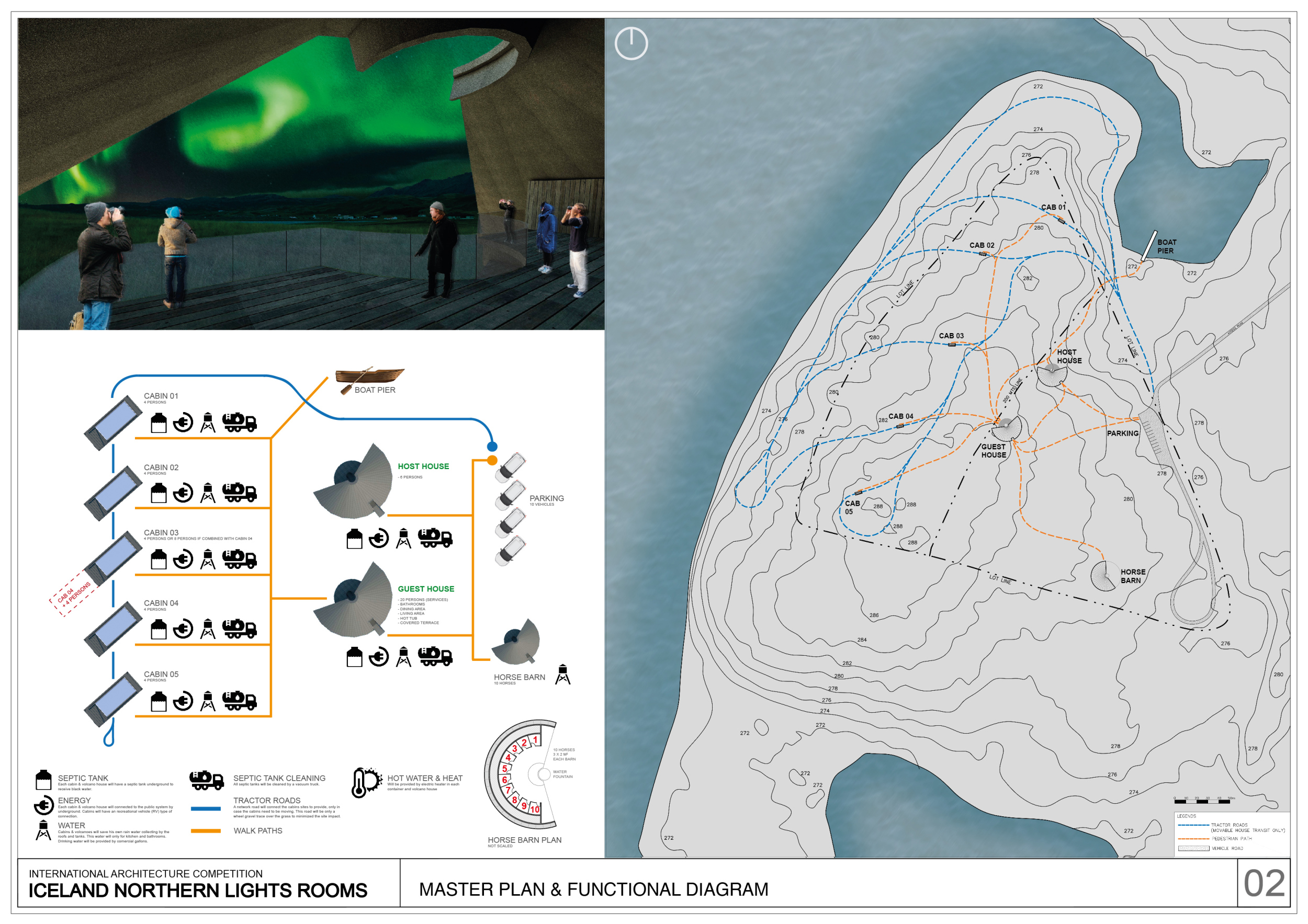Select the scale bar above the map legend

pyautogui.click(x=1204, y=801)
